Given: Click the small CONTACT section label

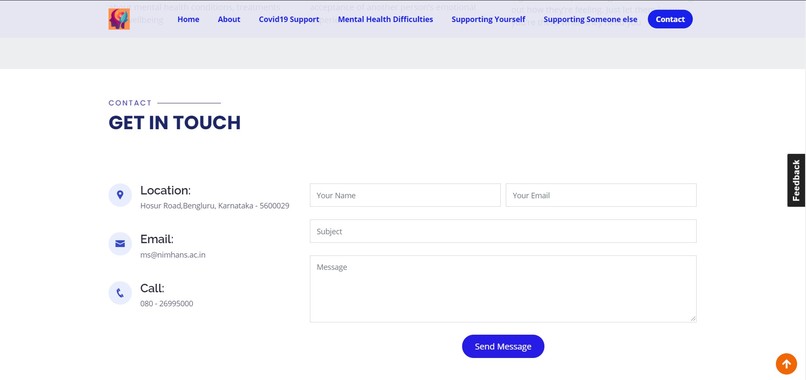Looking at the screenshot, I should [130, 103].
